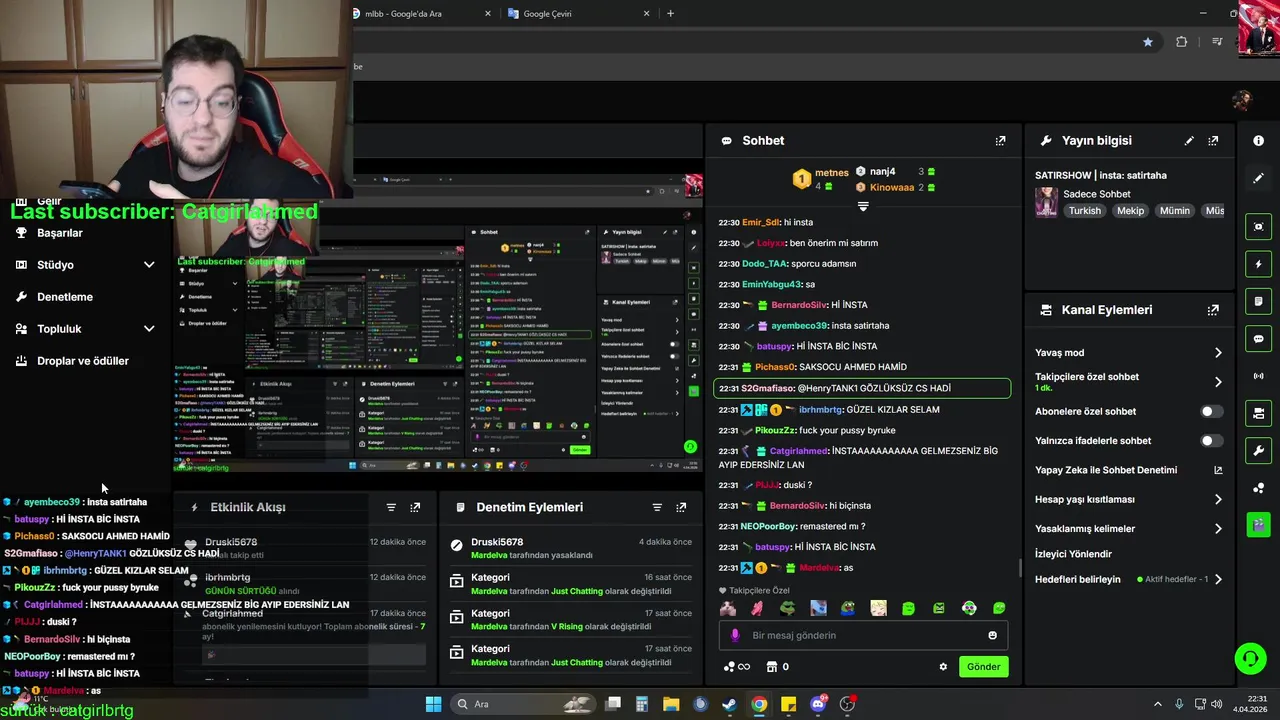The width and height of the screenshot is (1280, 720).
Task: Open Denetleme in the left menu
Action: click(x=65, y=297)
